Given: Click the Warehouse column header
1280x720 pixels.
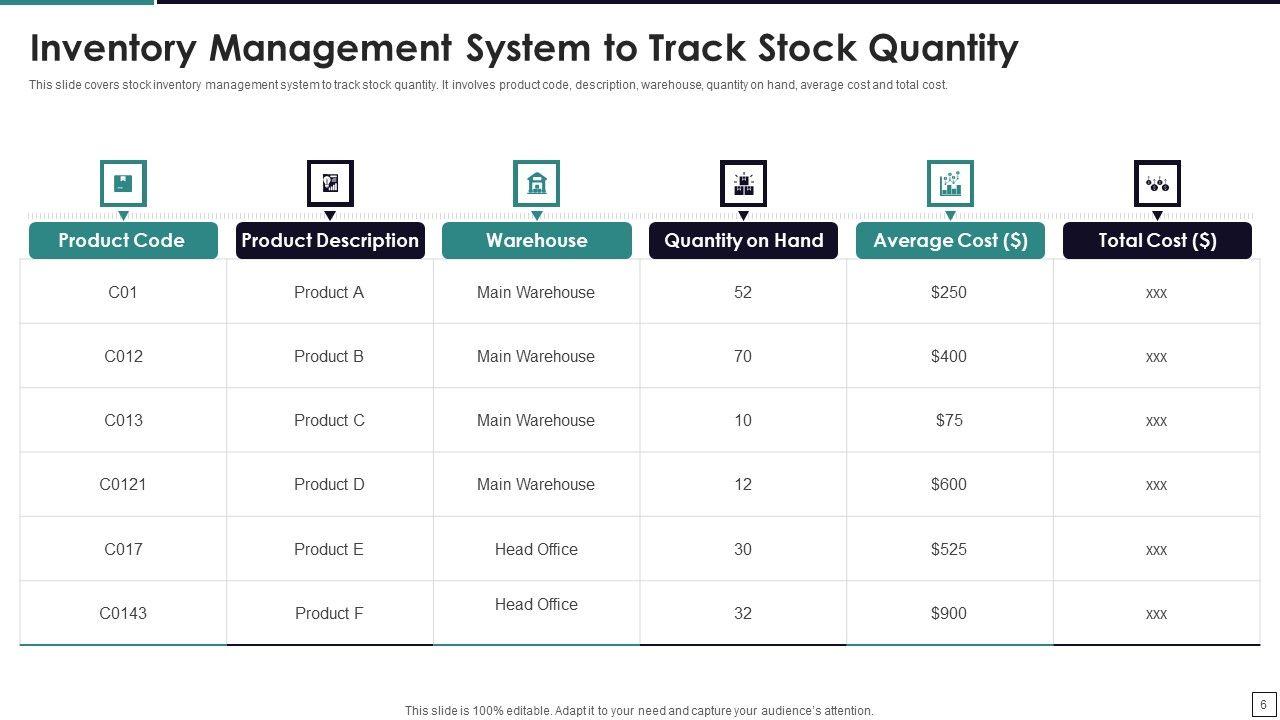Looking at the screenshot, I should [536, 241].
